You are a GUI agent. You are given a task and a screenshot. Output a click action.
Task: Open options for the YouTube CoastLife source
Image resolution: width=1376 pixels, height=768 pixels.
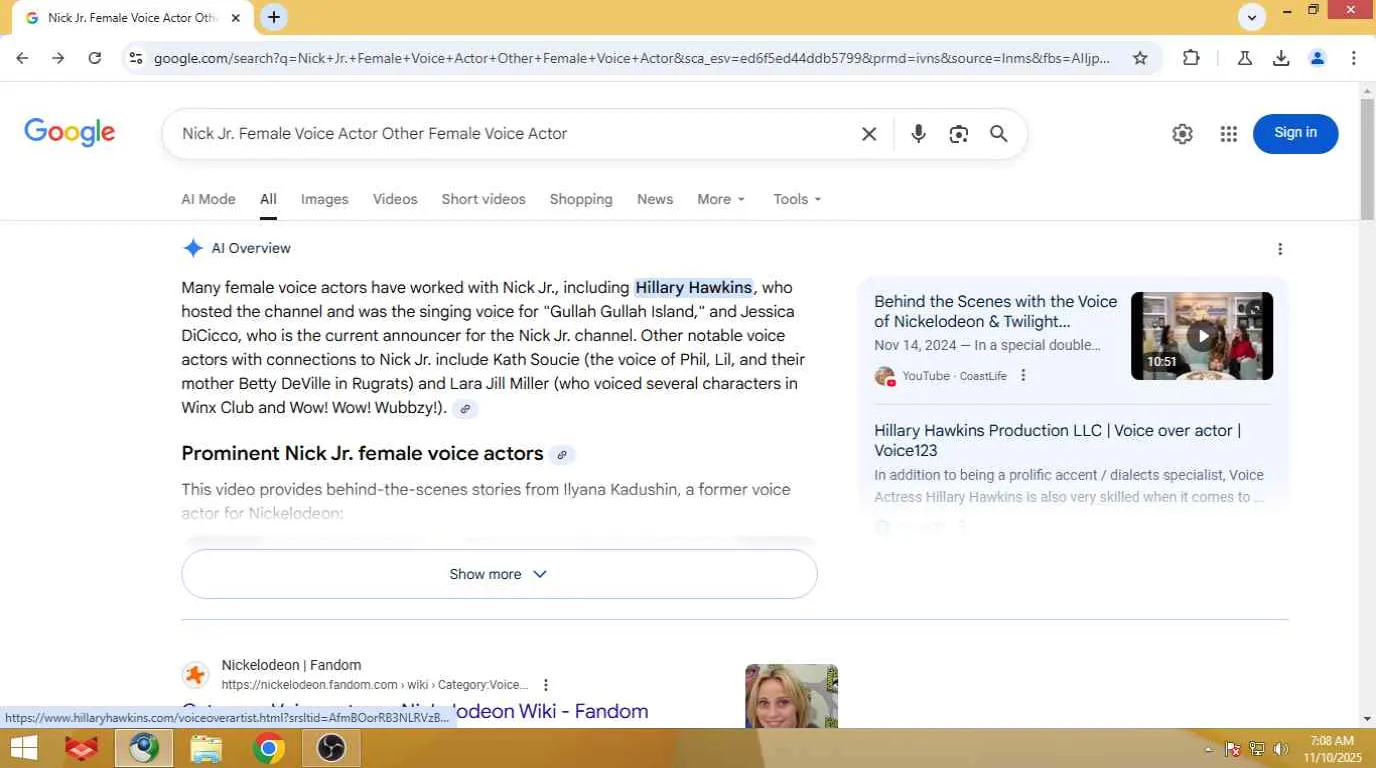pyautogui.click(x=1023, y=376)
